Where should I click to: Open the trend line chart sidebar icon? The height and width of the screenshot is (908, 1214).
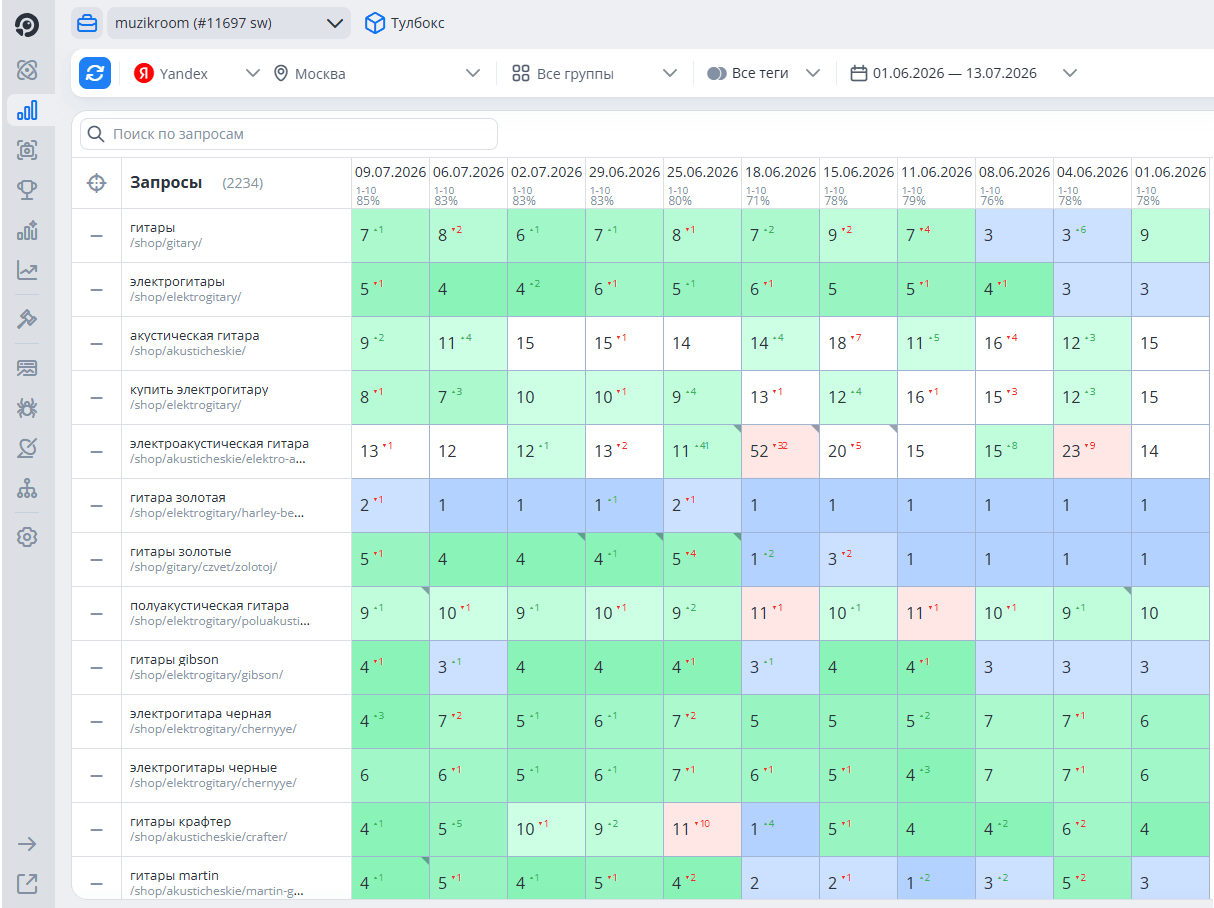(x=27, y=270)
